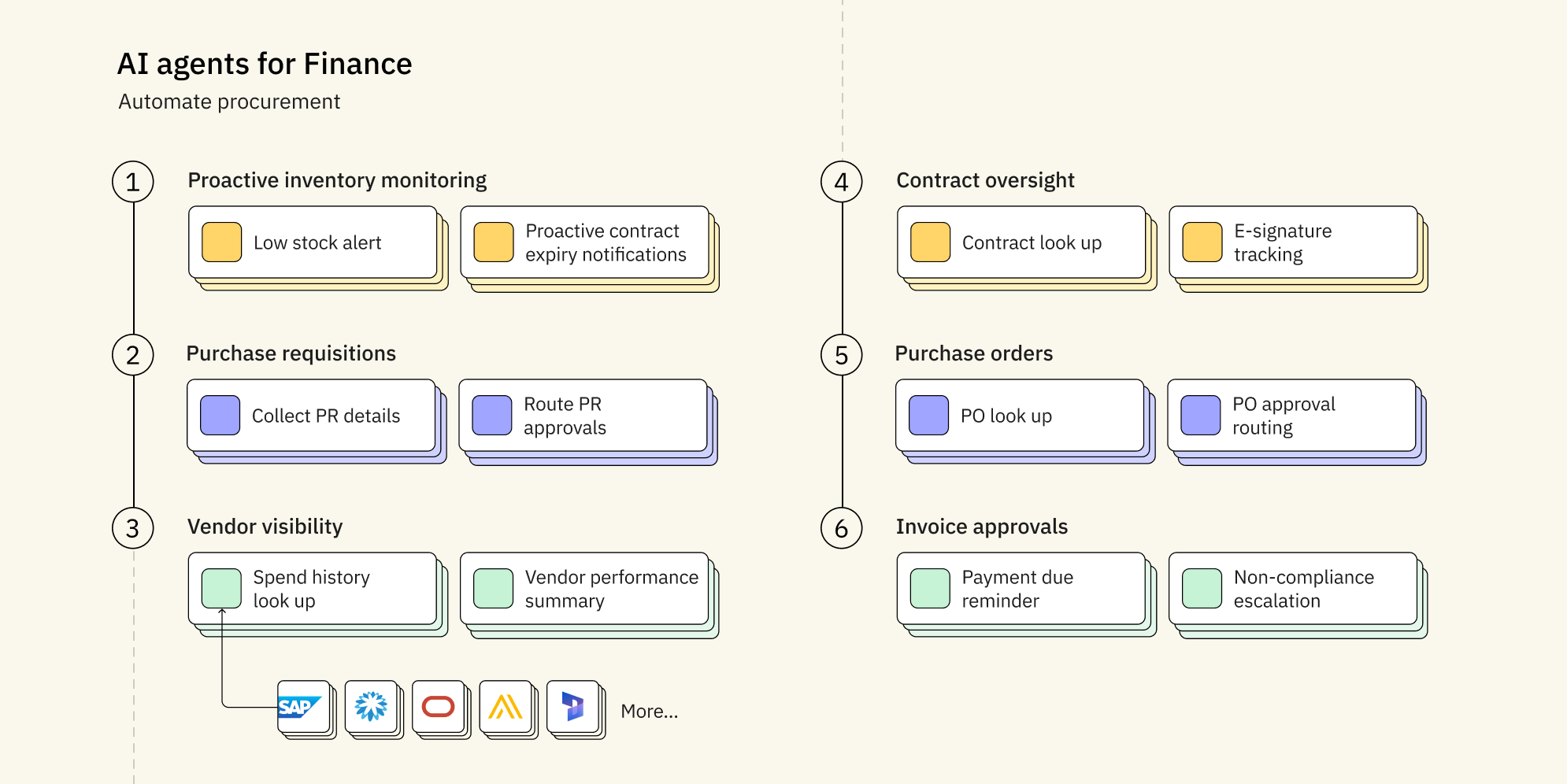Viewport: 1567px width, 784px height.
Task: Select the Route PR approvals card
Action: tap(583, 416)
